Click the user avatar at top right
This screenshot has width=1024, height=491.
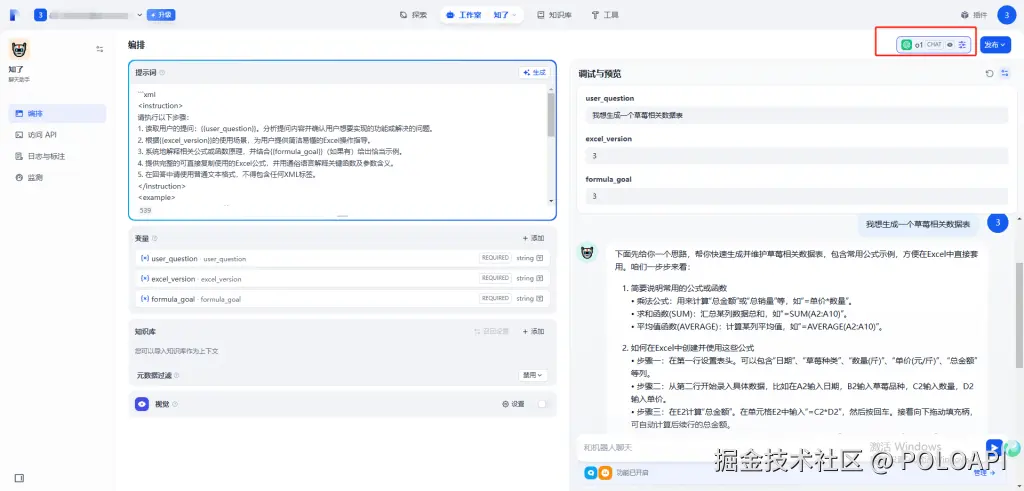1007,15
